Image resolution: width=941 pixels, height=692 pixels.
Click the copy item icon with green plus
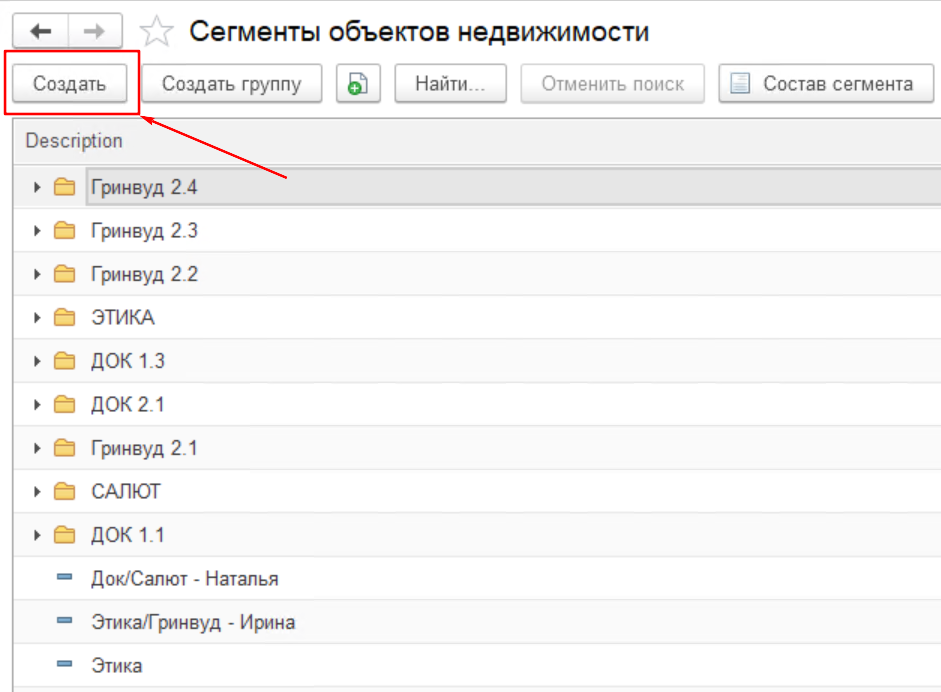[x=358, y=84]
